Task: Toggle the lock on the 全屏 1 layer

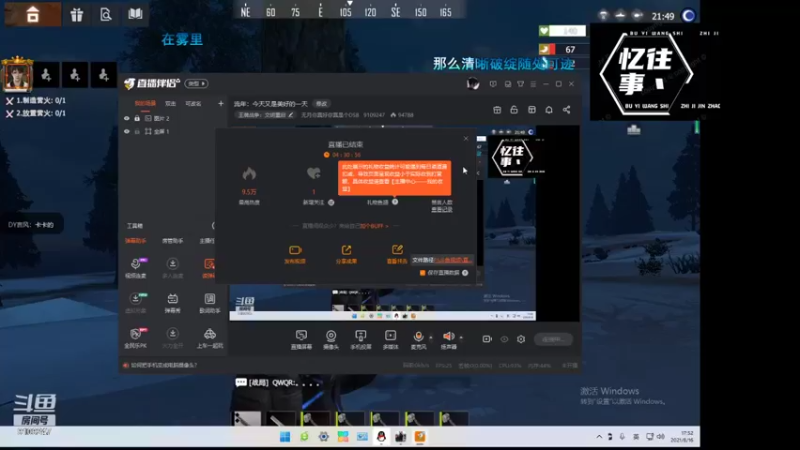Action: (x=137, y=132)
